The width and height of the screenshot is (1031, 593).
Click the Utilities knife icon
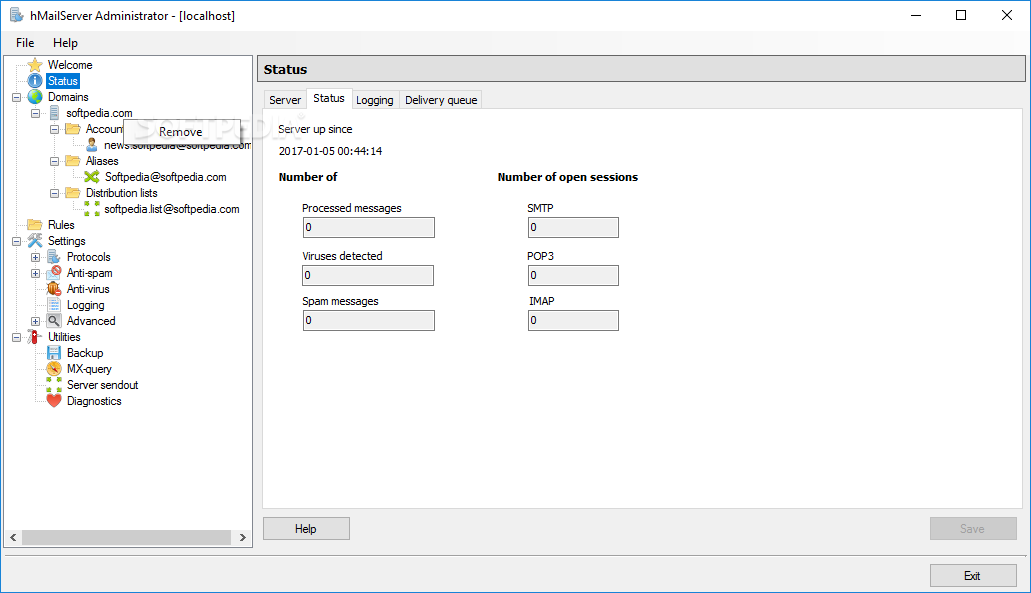tap(35, 337)
